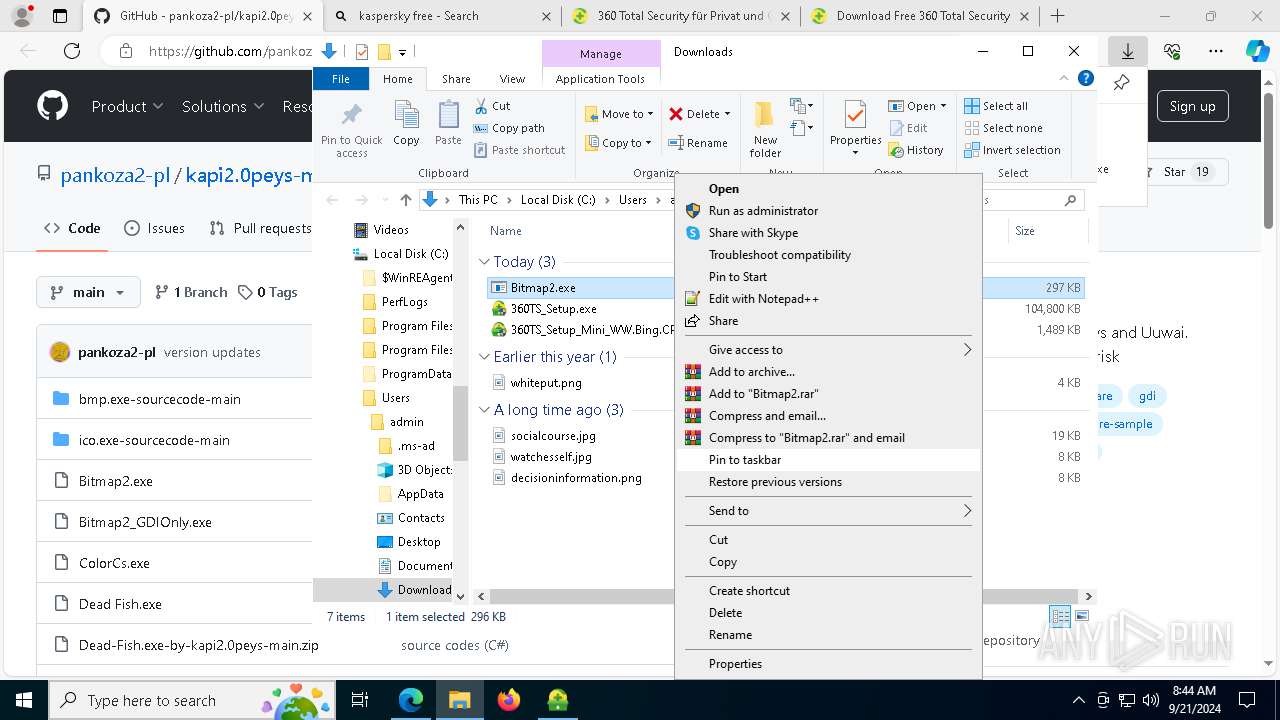Open the Desktop tree item
Screen dimensions: 1280x720
click(x=418, y=542)
